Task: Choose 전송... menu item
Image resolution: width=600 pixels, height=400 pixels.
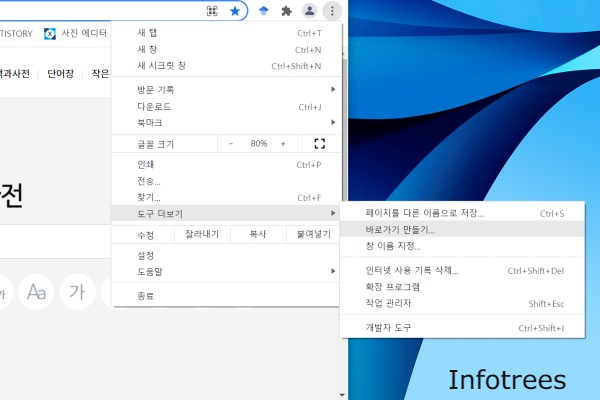Action: (x=226, y=181)
